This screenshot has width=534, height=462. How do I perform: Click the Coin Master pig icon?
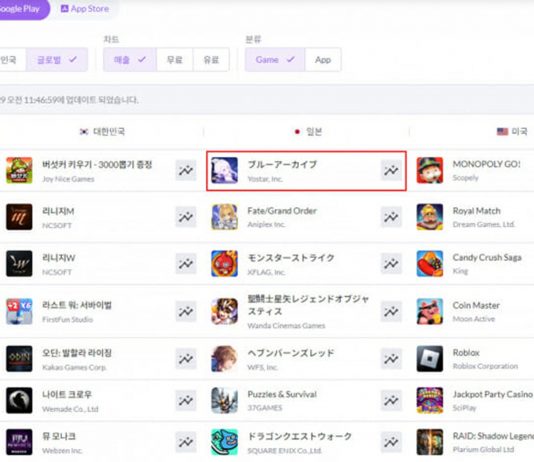[430, 311]
